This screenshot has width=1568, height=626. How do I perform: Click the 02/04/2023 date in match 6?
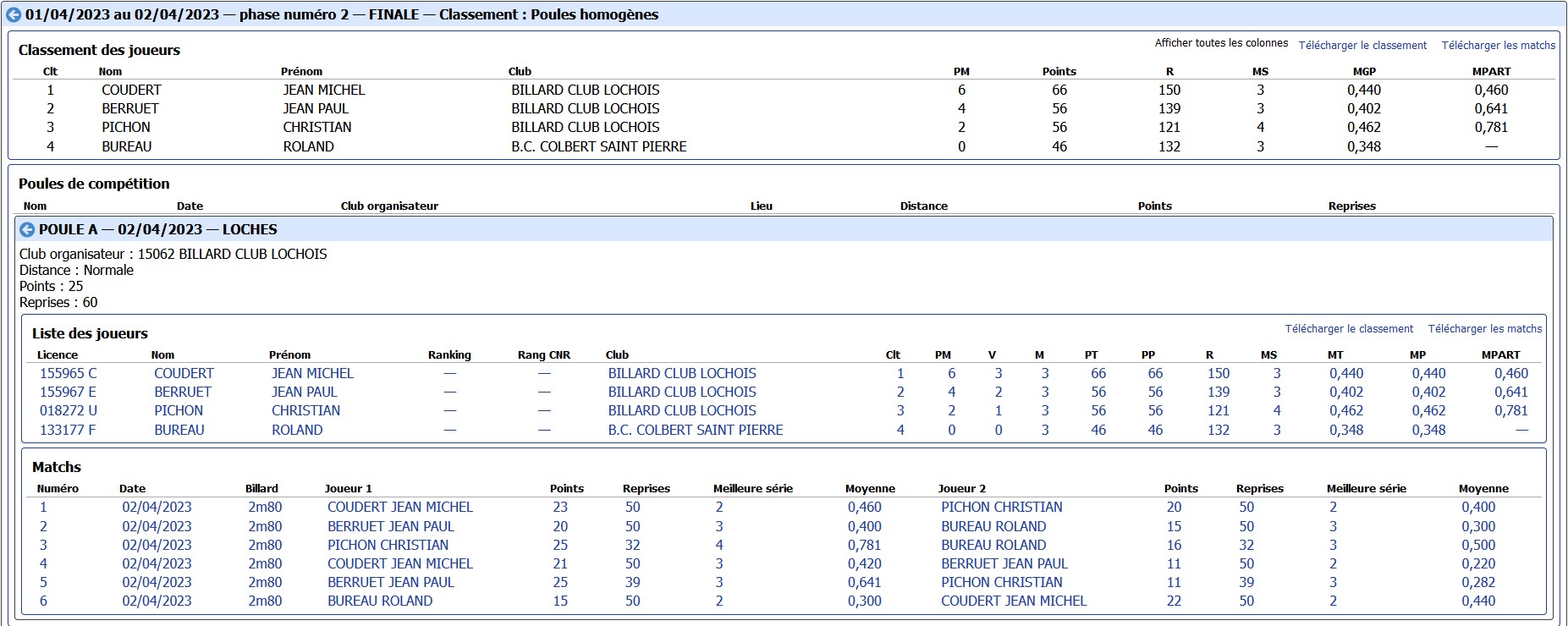coord(157,601)
